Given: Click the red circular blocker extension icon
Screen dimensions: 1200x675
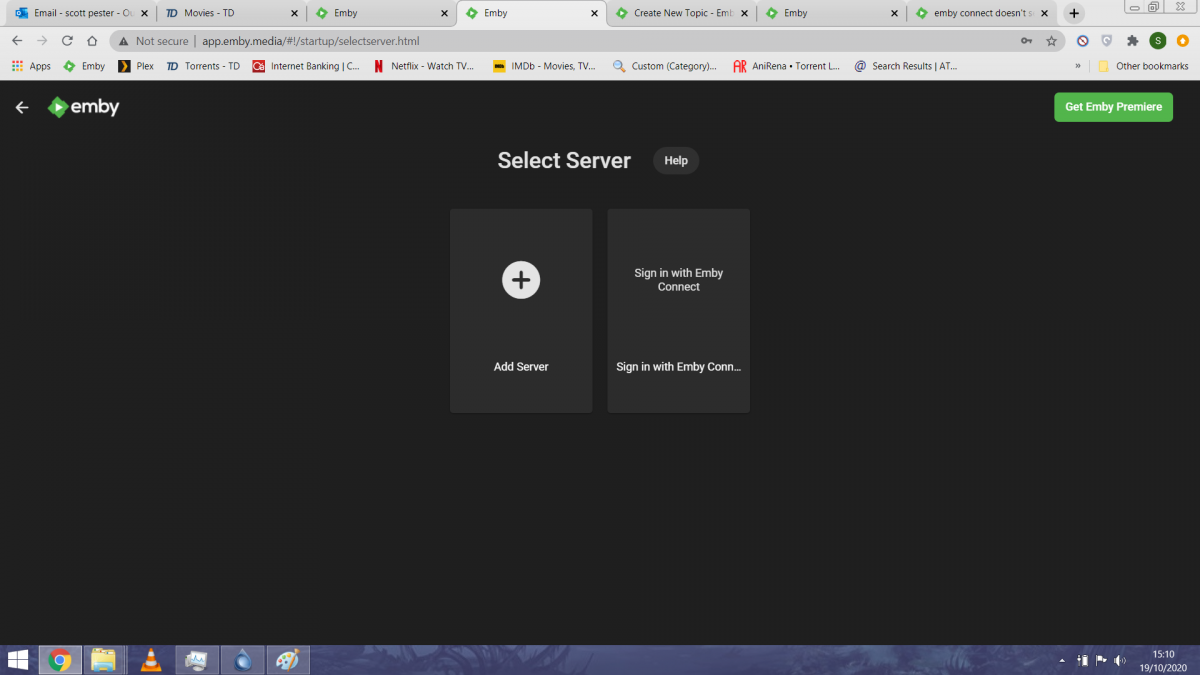Looking at the screenshot, I should [x=1082, y=41].
